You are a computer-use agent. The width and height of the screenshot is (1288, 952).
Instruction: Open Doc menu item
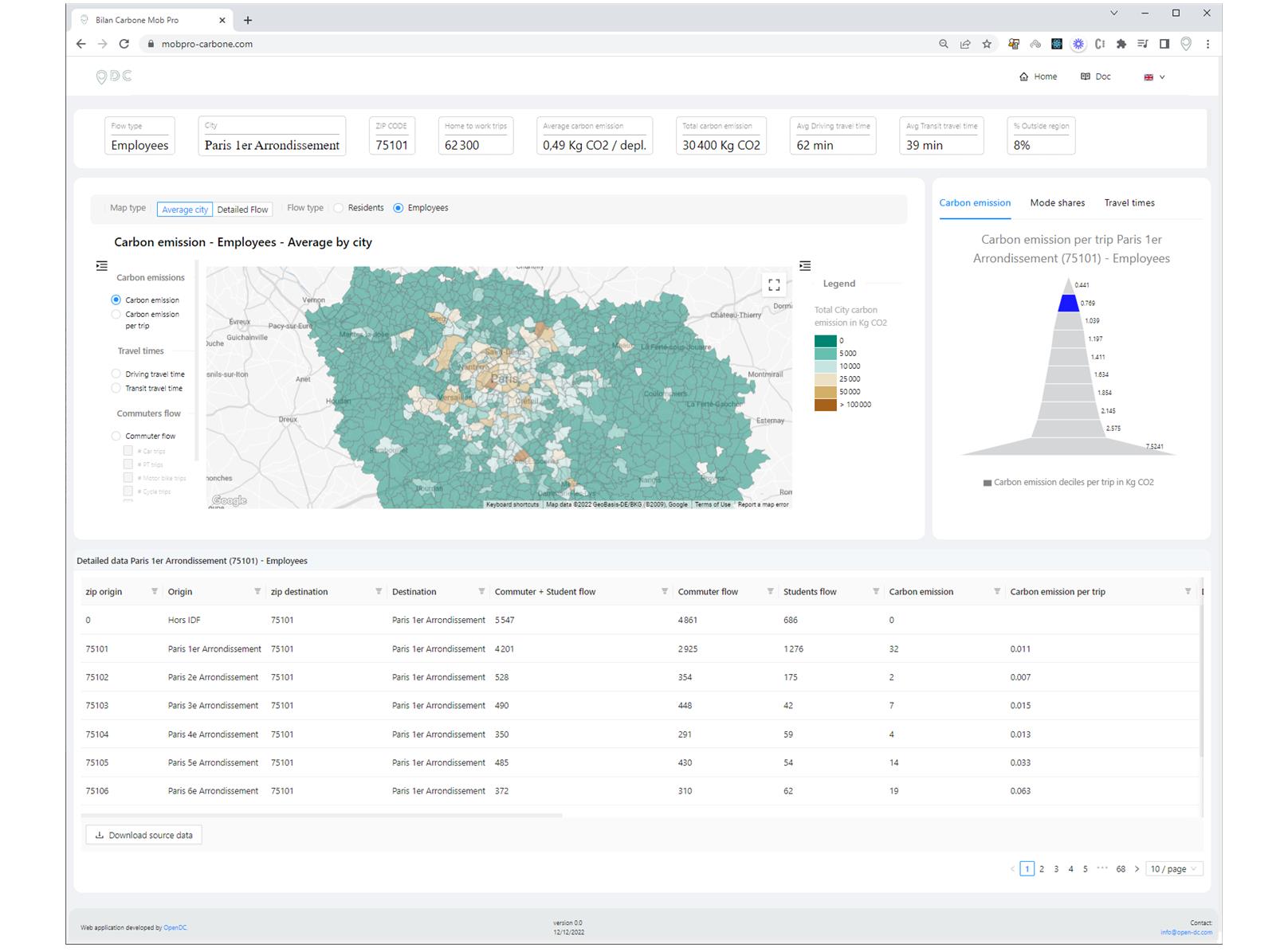pos(1095,76)
